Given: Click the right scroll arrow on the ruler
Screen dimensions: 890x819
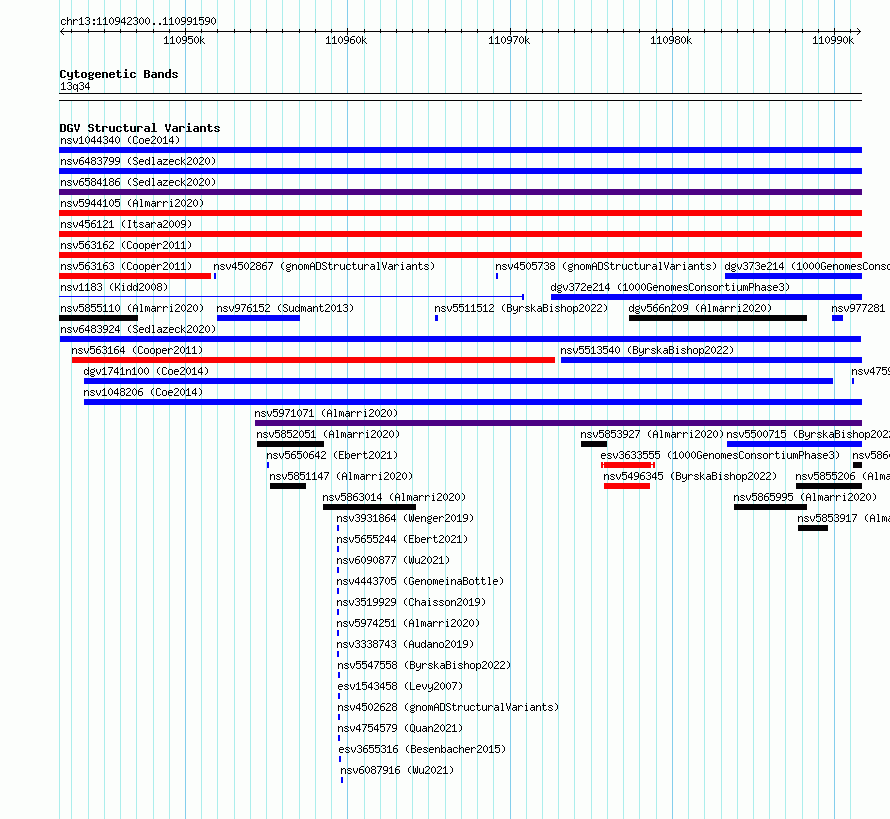Looking at the screenshot, I should point(859,31).
